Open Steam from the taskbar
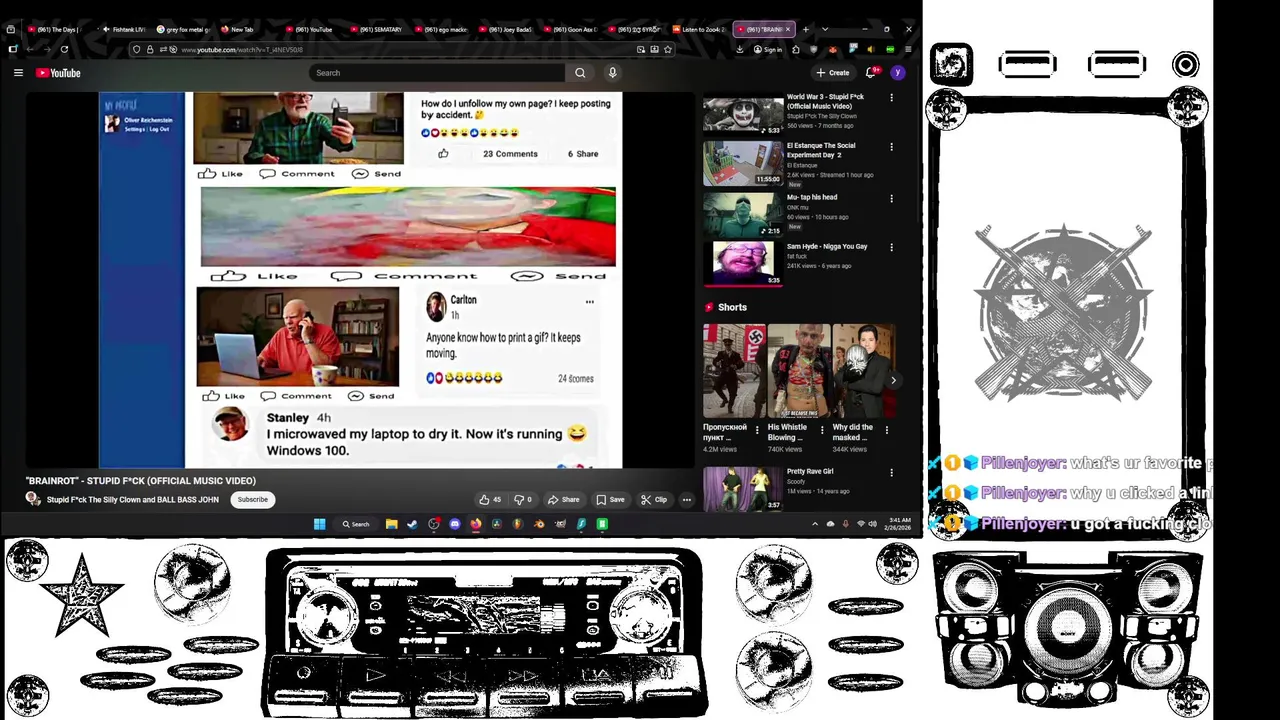 pos(412,524)
